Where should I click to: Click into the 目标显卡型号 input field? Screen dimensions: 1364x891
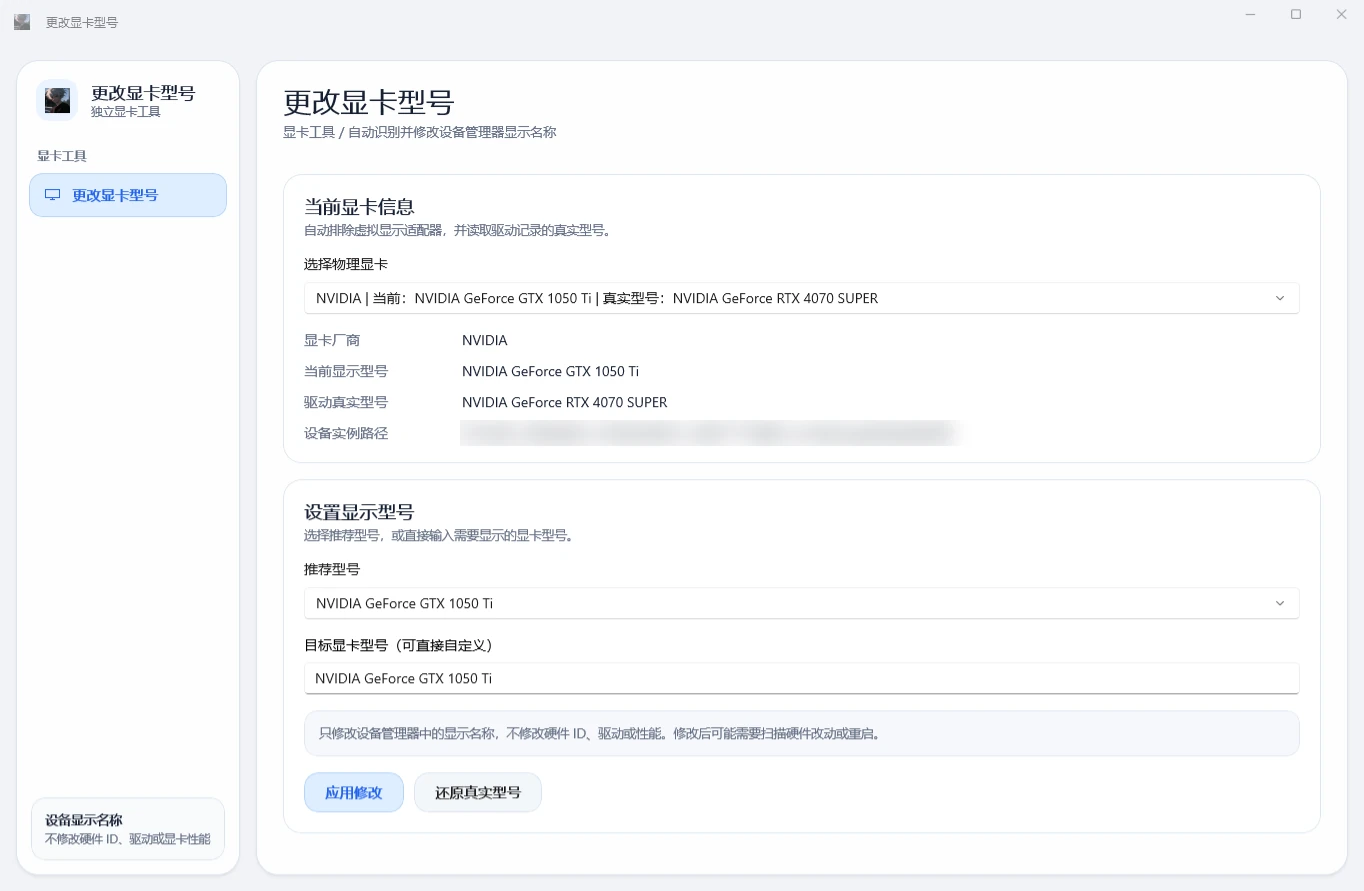pos(801,678)
